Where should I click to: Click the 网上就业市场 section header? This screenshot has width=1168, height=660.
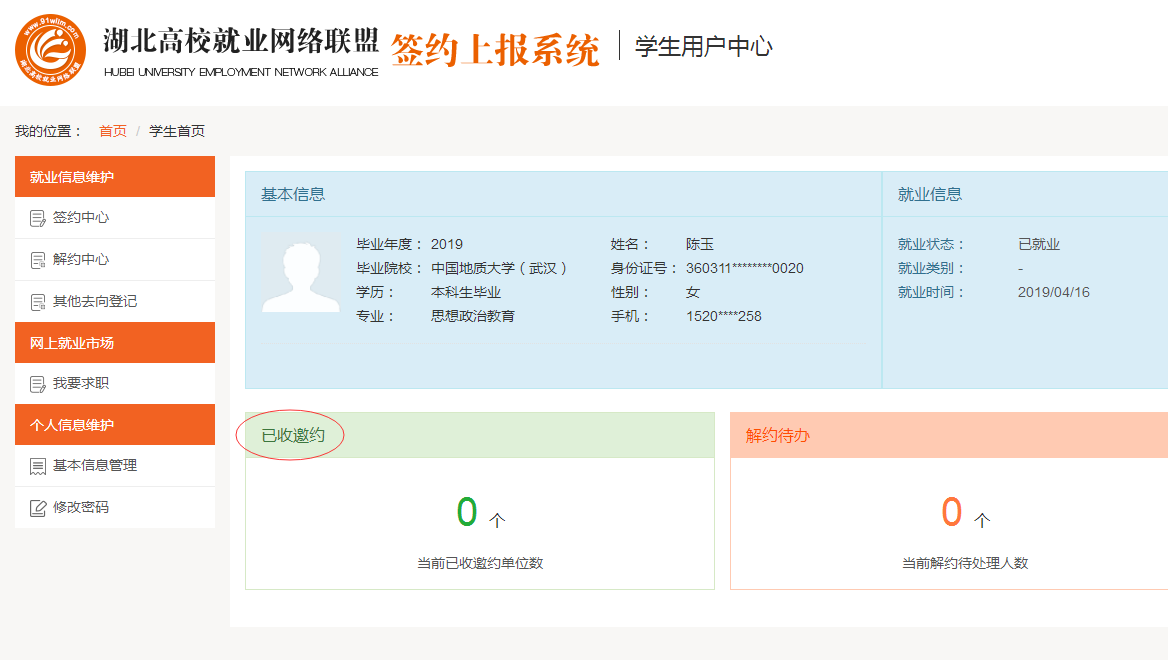(72, 343)
